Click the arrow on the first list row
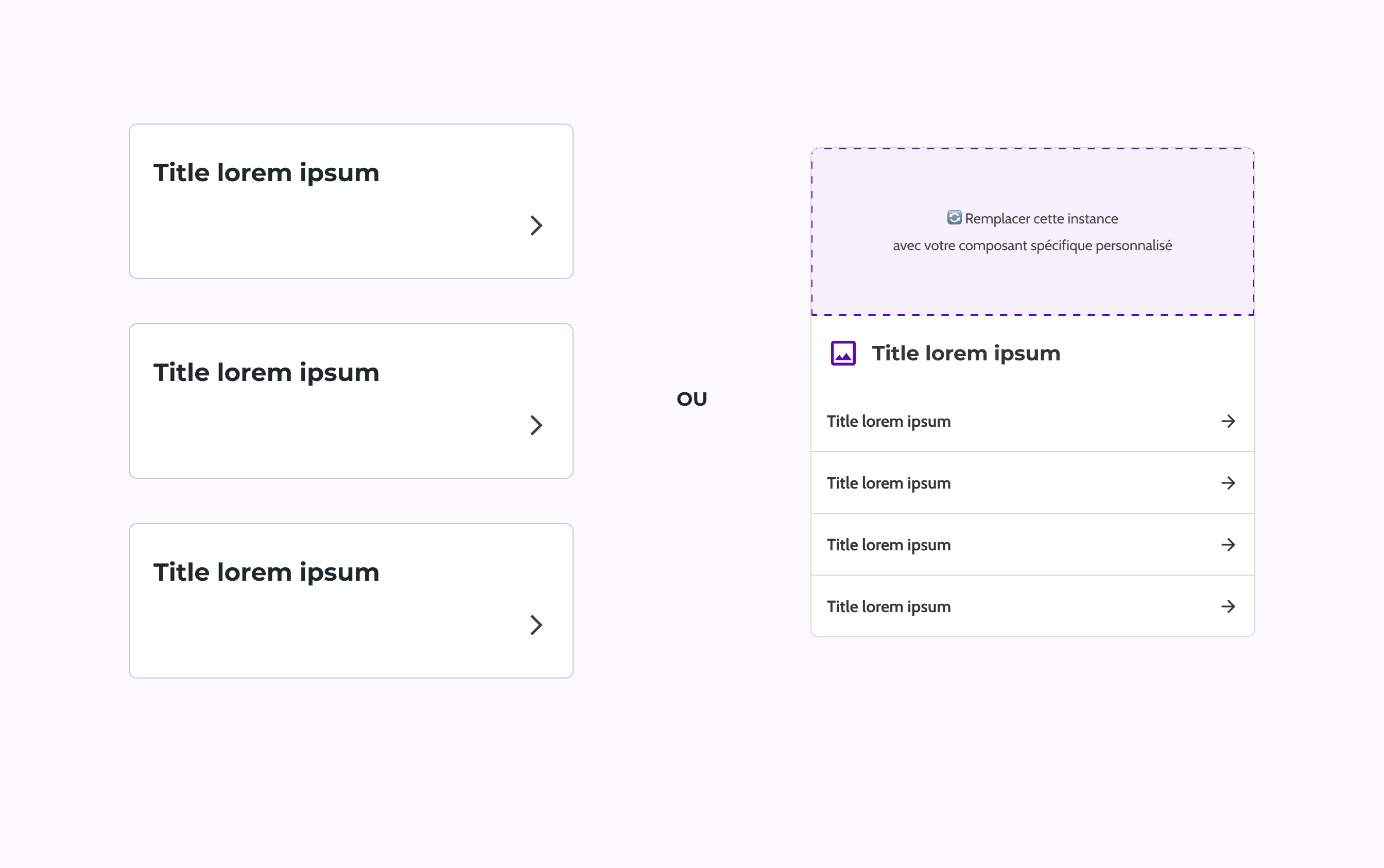The width and height of the screenshot is (1384, 868). pyautogui.click(x=1228, y=421)
